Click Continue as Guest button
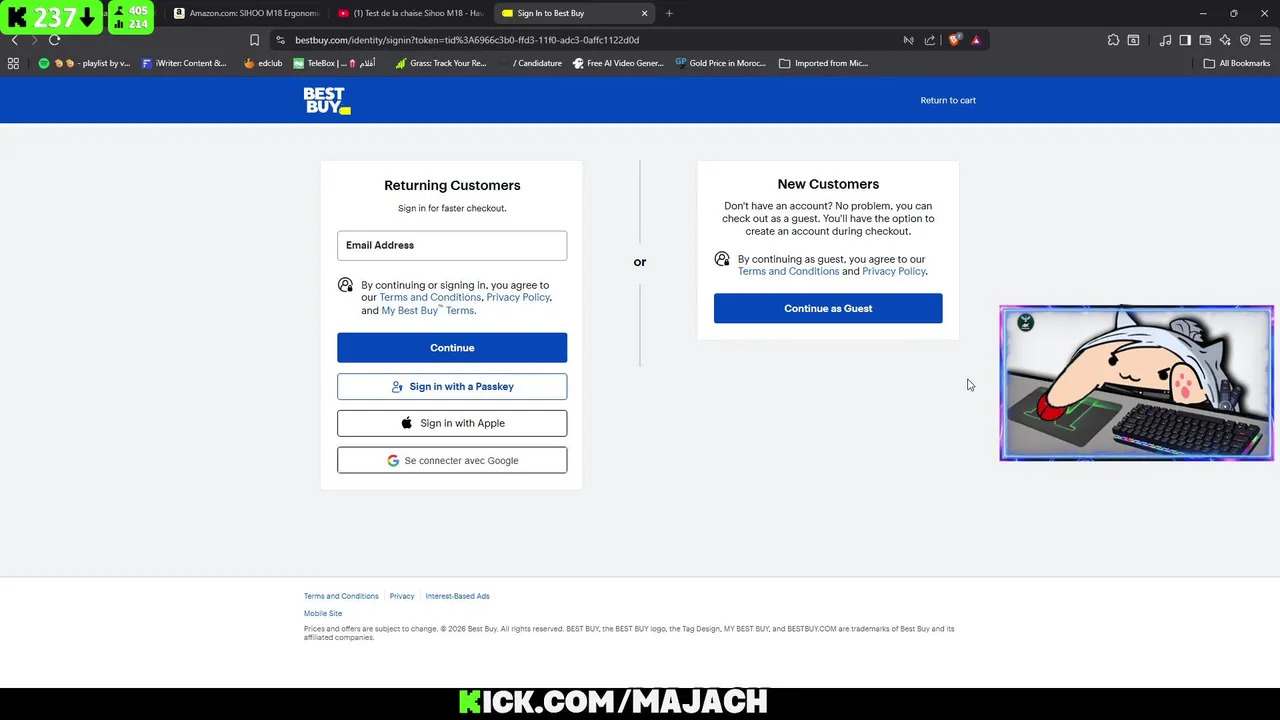The width and height of the screenshot is (1280, 720). pos(828,308)
